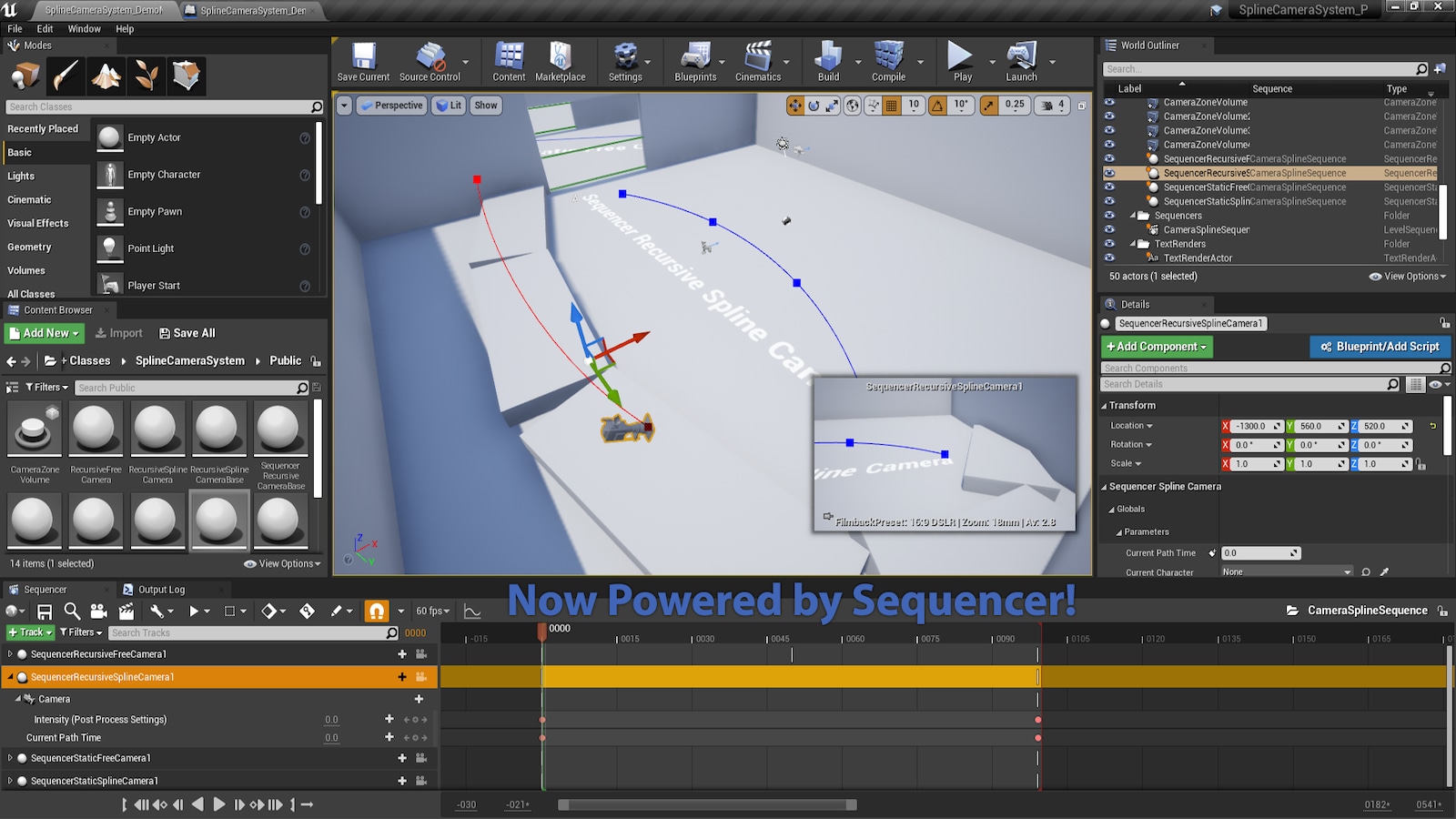Screen dimensions: 1456x819
Task: Click the Blueprint/Add Script button
Action: [x=1380, y=347]
